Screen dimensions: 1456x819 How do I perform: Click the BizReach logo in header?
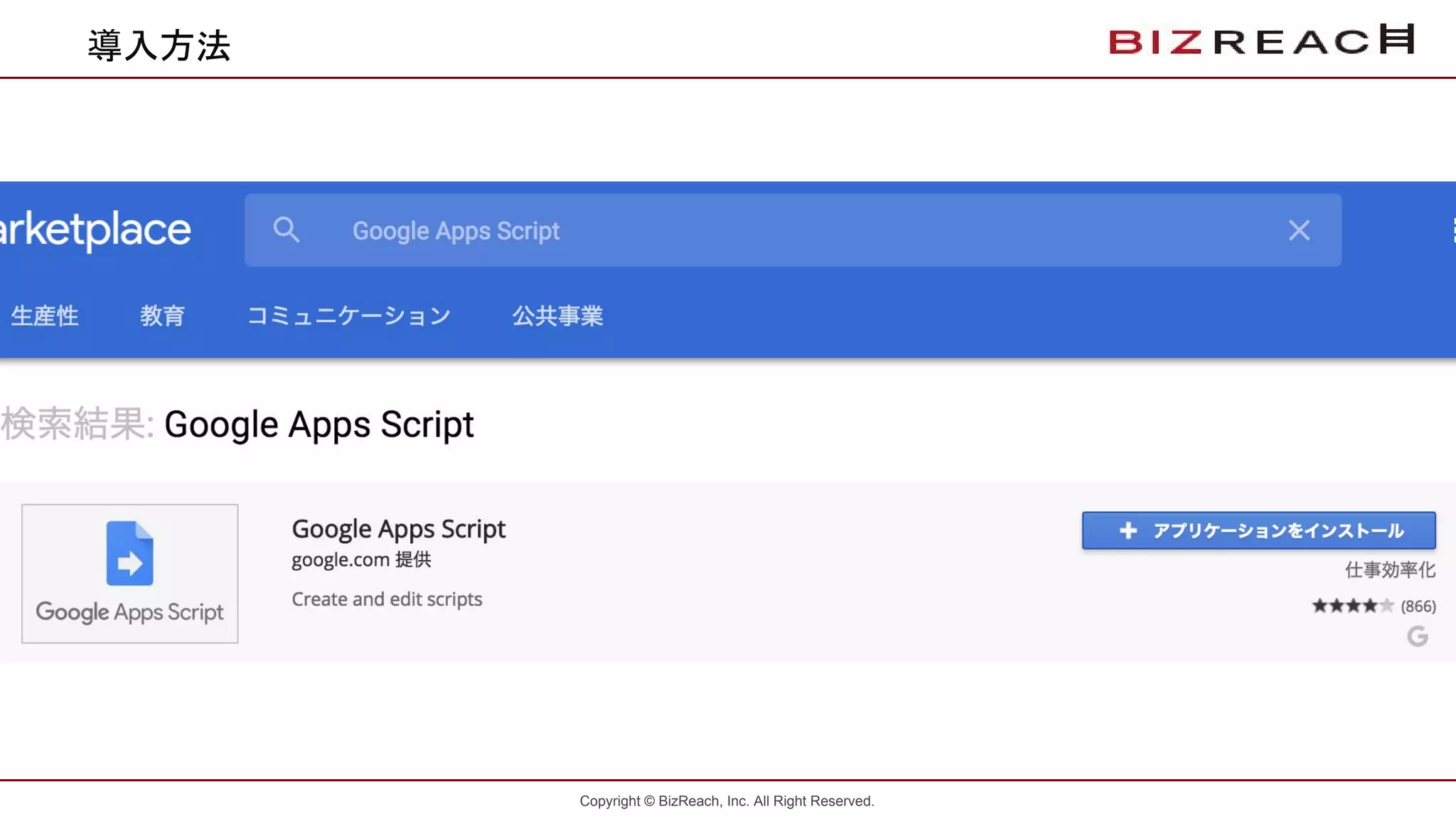[x=1261, y=41]
